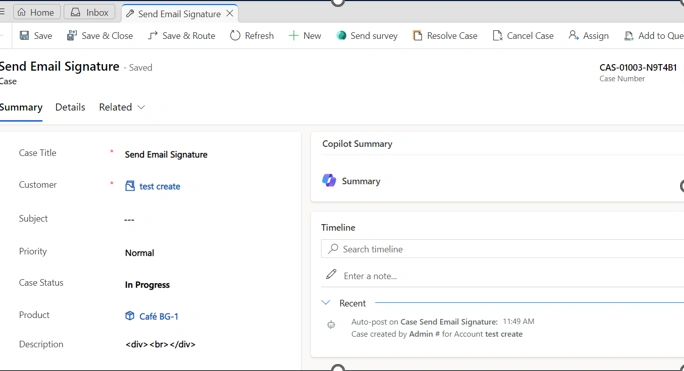Click the 11:49 AM timestamp

519,321
